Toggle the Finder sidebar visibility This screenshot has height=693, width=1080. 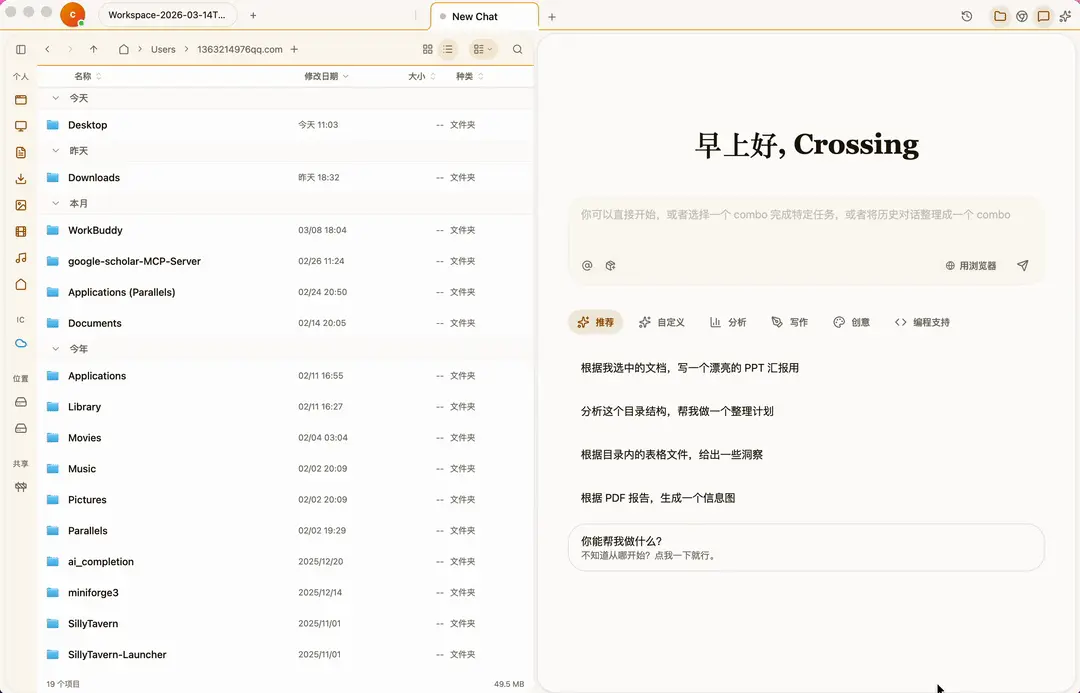(x=20, y=48)
